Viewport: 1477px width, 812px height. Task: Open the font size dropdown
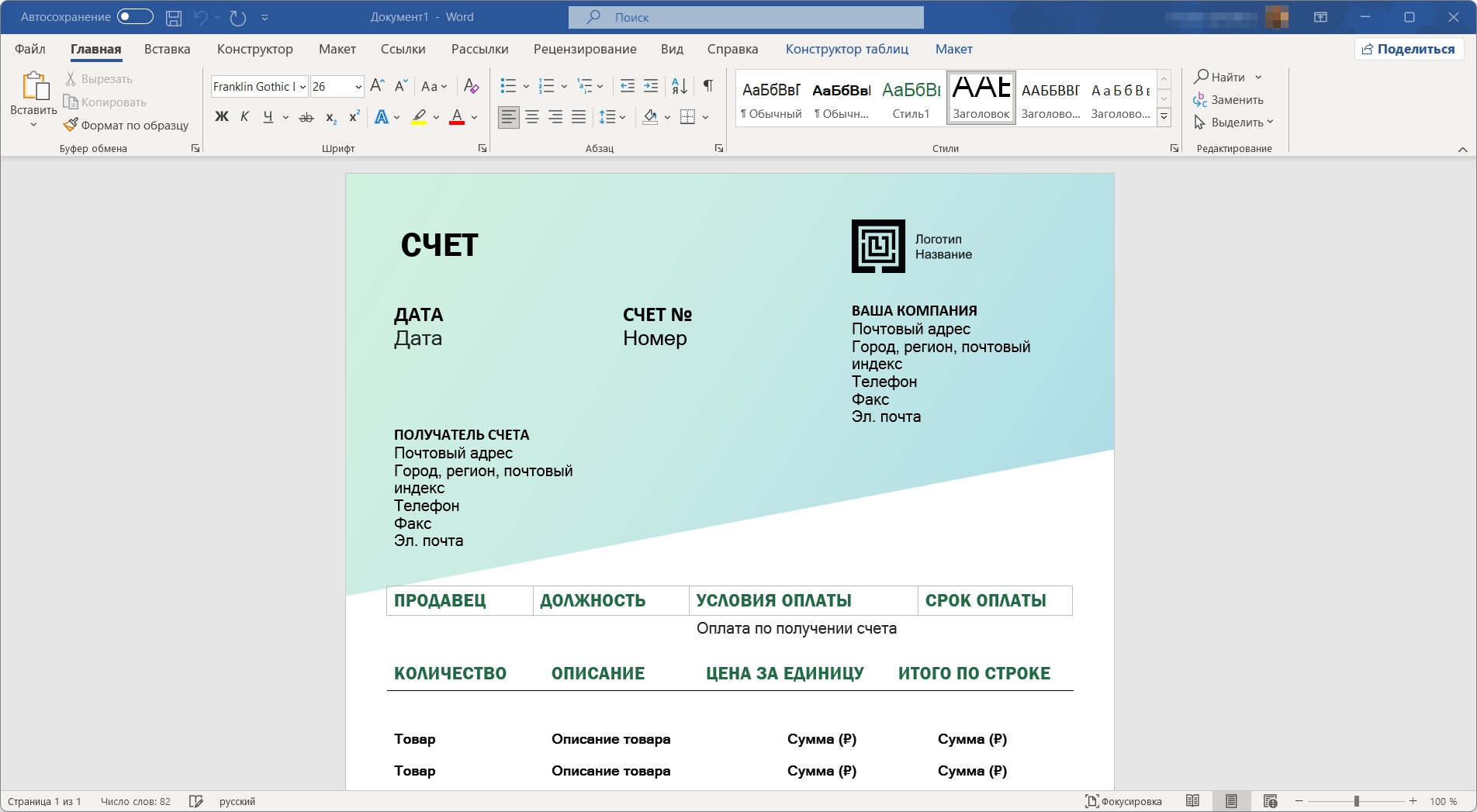click(x=358, y=87)
